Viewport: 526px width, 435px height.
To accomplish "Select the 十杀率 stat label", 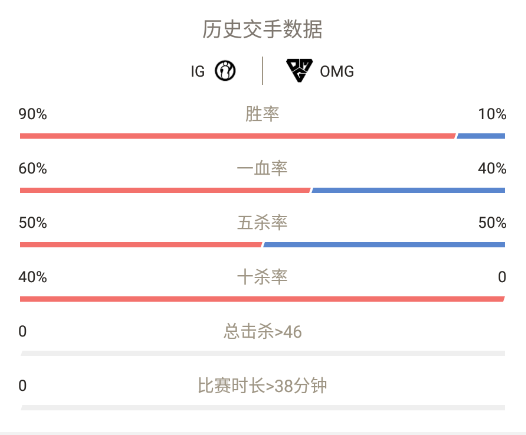I will pos(262,277).
